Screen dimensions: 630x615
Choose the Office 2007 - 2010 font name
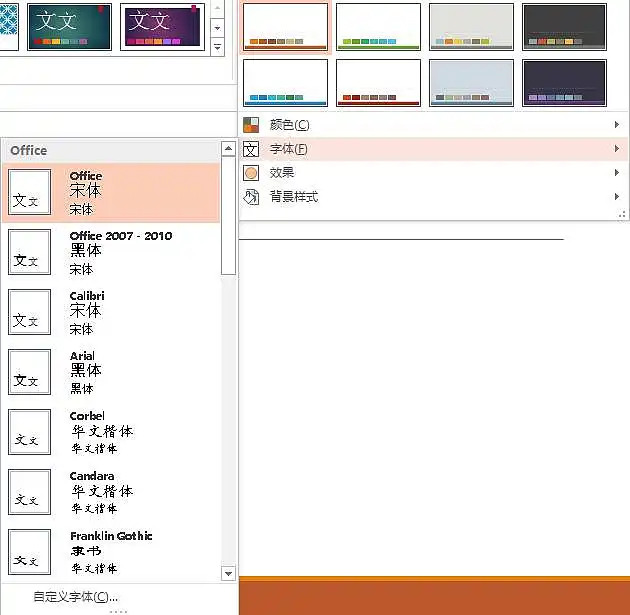click(121, 236)
